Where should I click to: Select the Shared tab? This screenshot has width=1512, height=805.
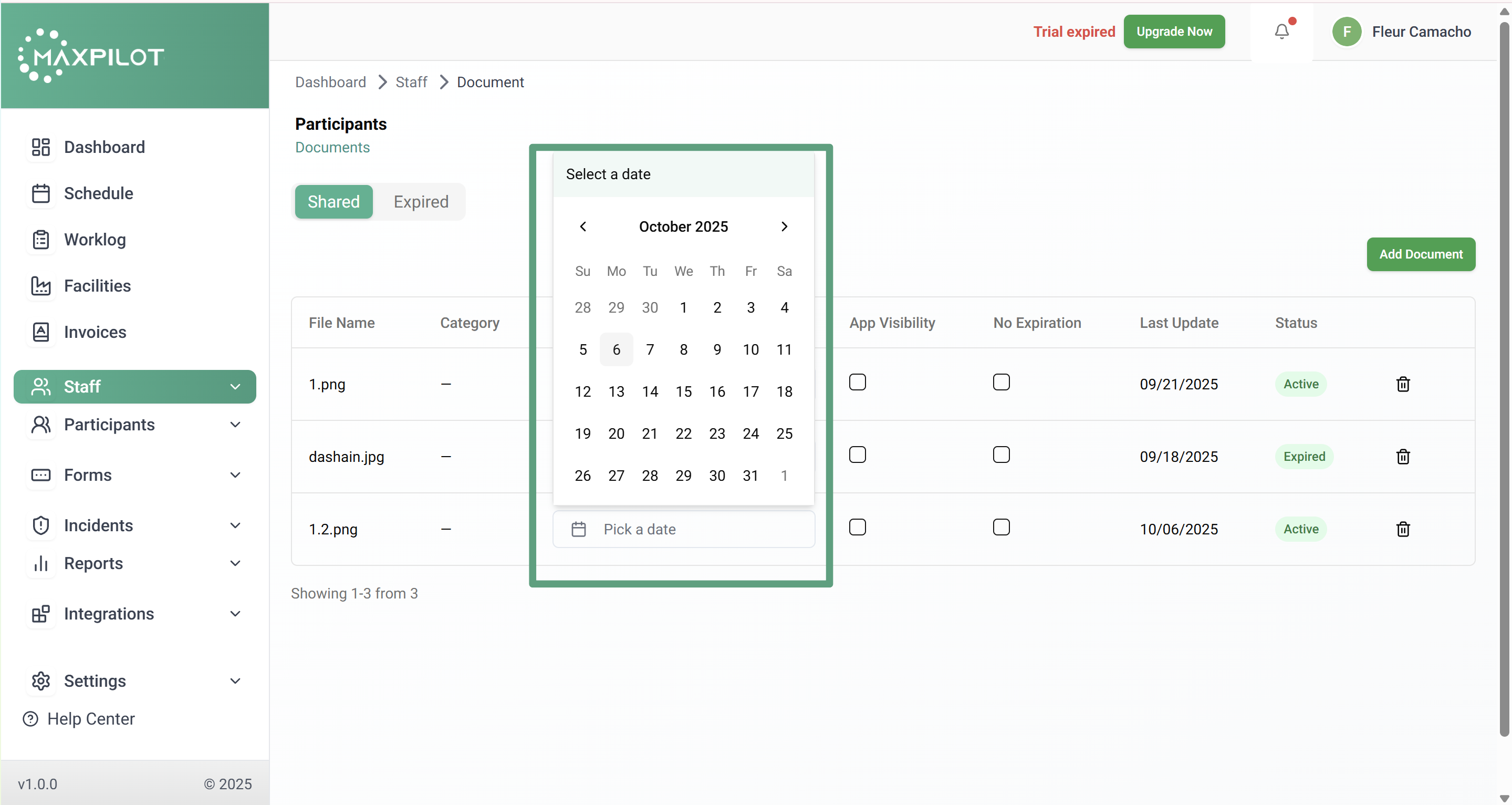(x=333, y=201)
